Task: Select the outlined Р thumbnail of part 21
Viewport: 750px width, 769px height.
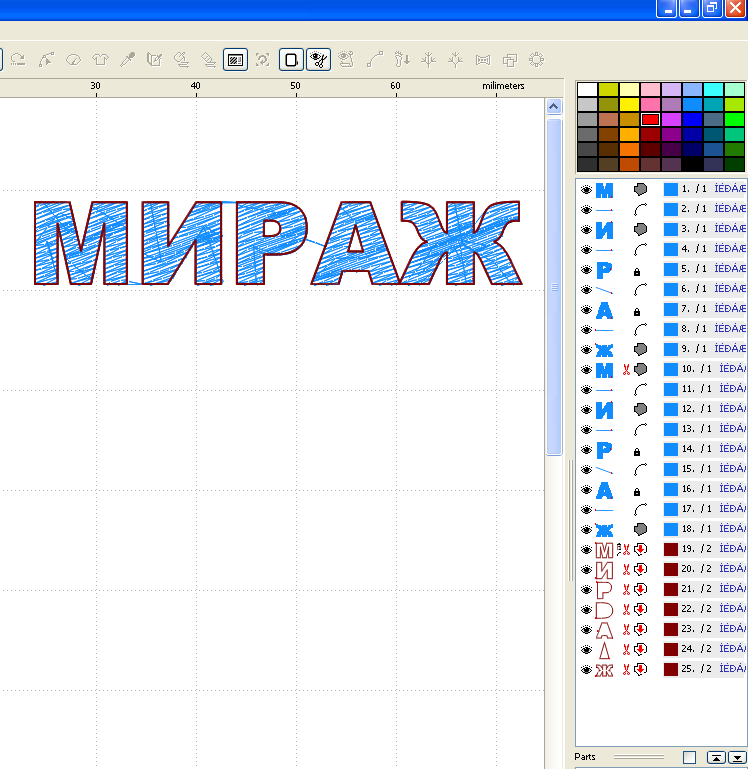Action: click(604, 590)
